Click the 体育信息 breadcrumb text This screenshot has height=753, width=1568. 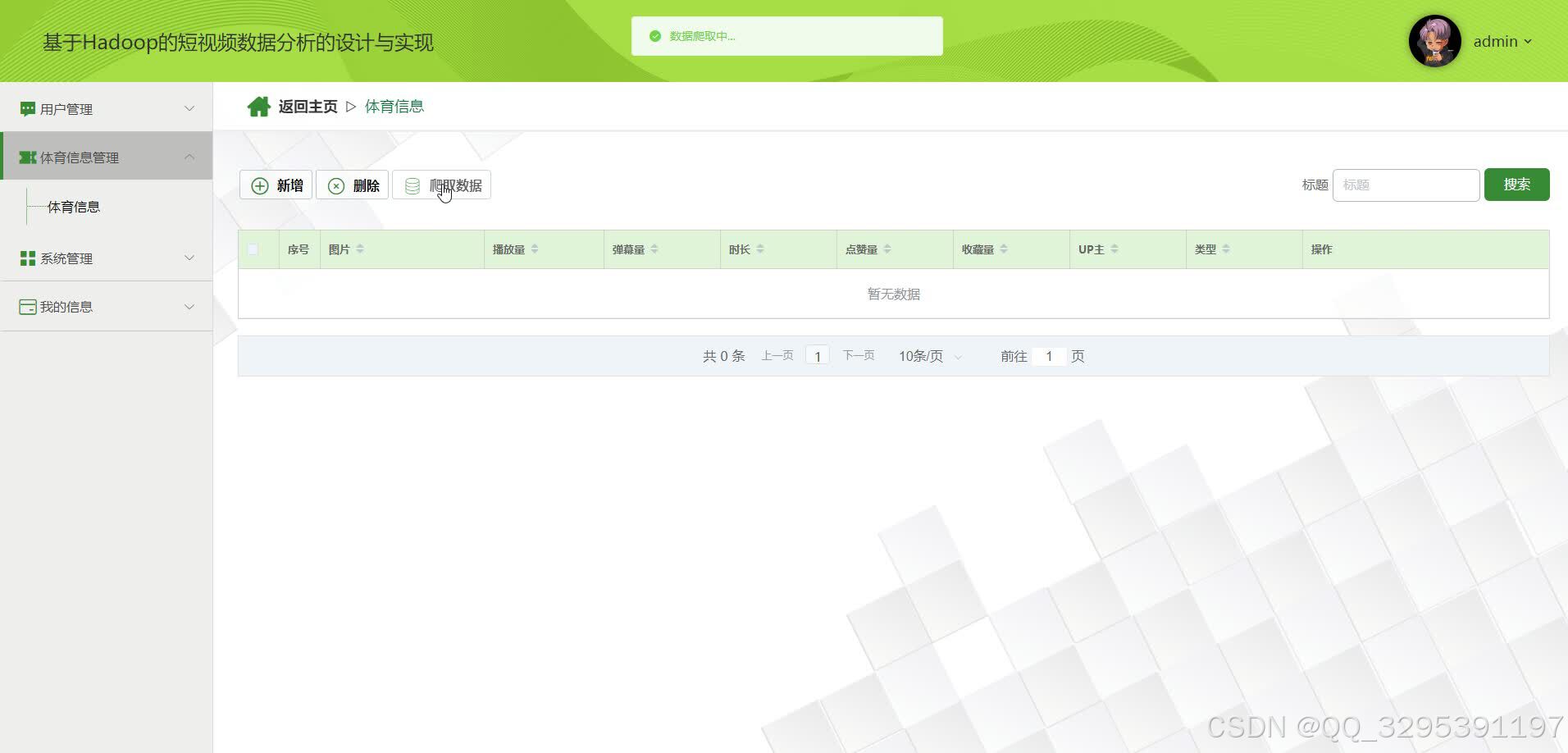point(394,107)
